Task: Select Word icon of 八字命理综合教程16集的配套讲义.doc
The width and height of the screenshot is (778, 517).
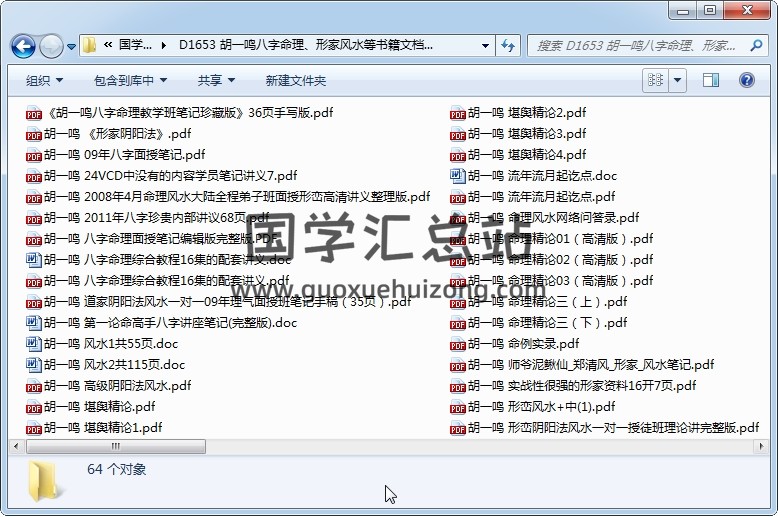Action: click(33, 260)
